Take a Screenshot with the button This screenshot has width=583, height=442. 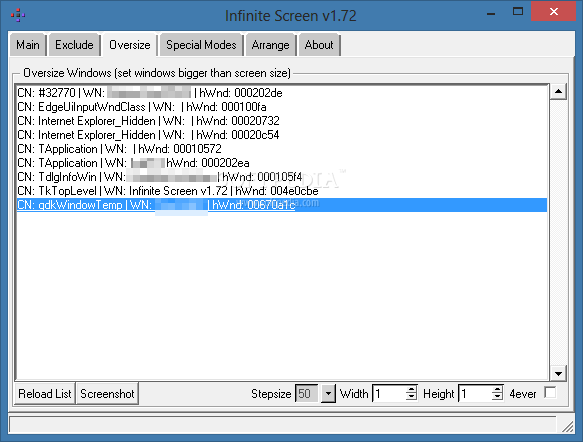[107, 394]
